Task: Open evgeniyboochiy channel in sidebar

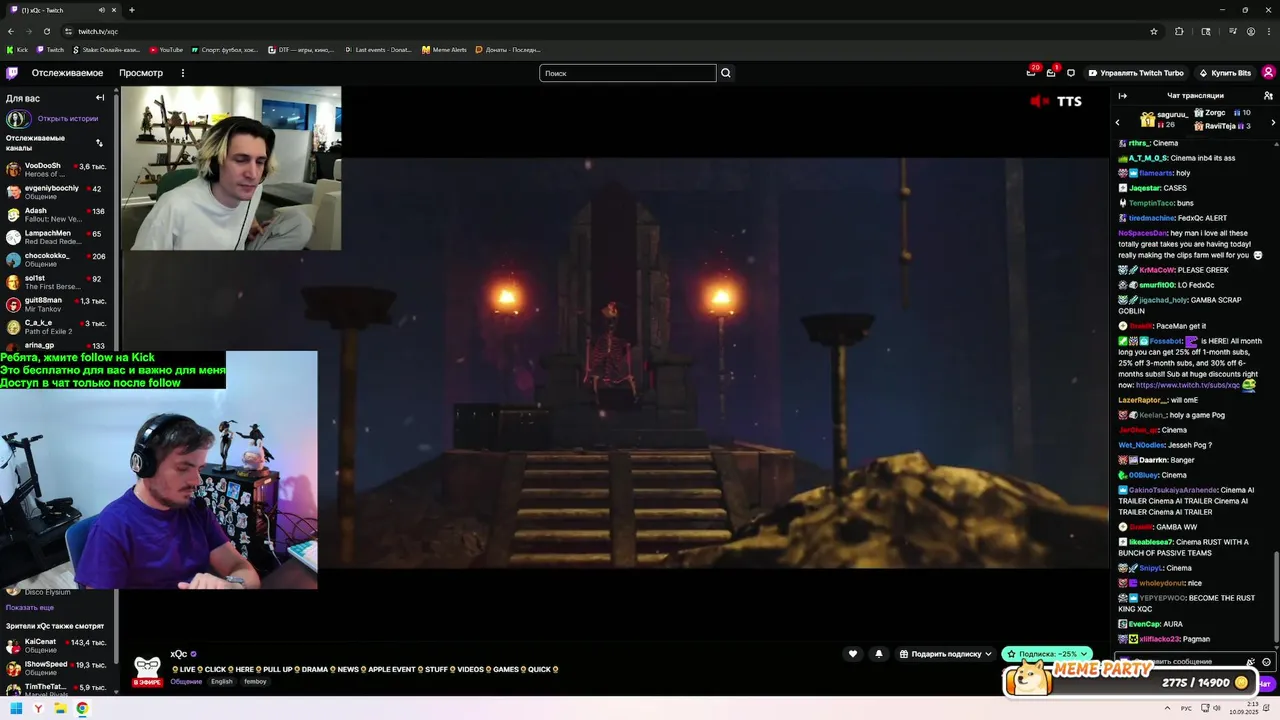Action: 59,192
